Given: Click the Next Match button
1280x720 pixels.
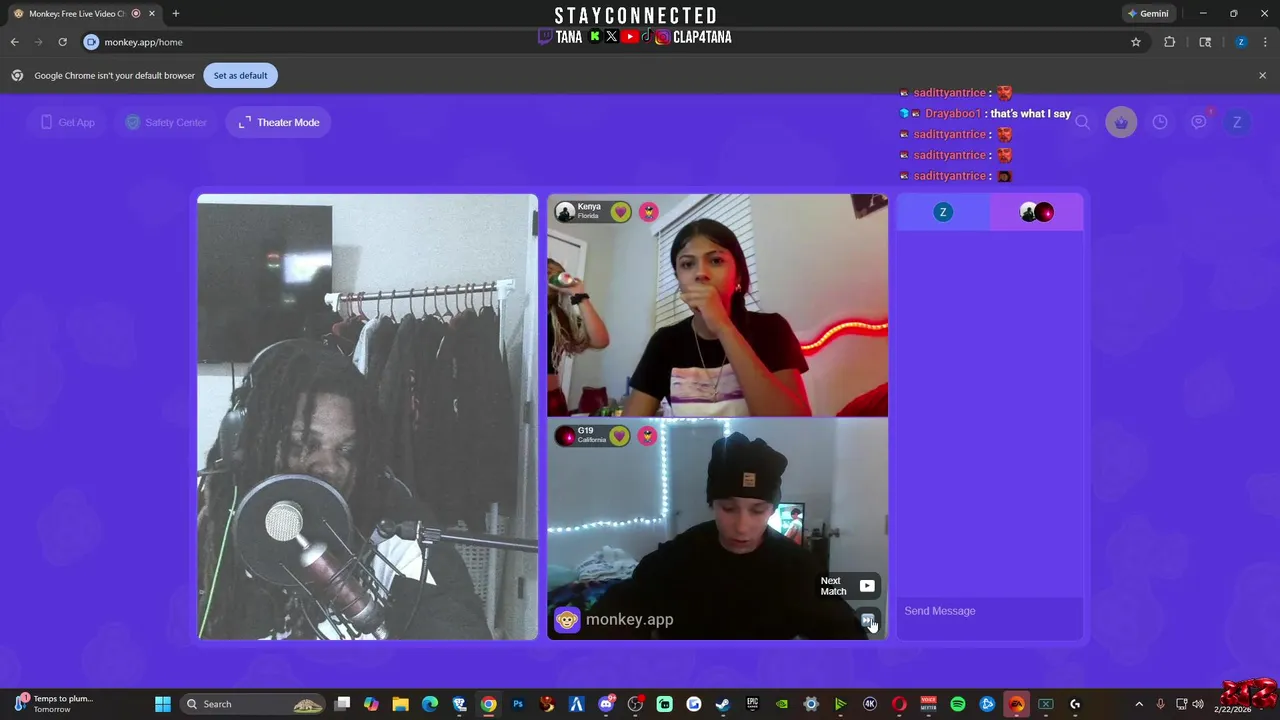Looking at the screenshot, I should (x=847, y=586).
